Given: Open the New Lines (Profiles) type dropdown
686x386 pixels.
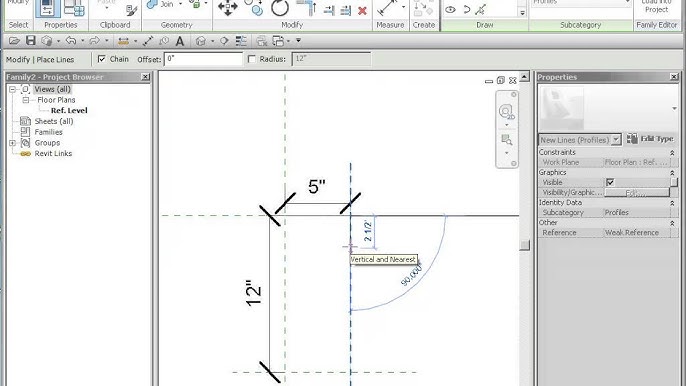Looking at the screenshot, I should [616, 140].
